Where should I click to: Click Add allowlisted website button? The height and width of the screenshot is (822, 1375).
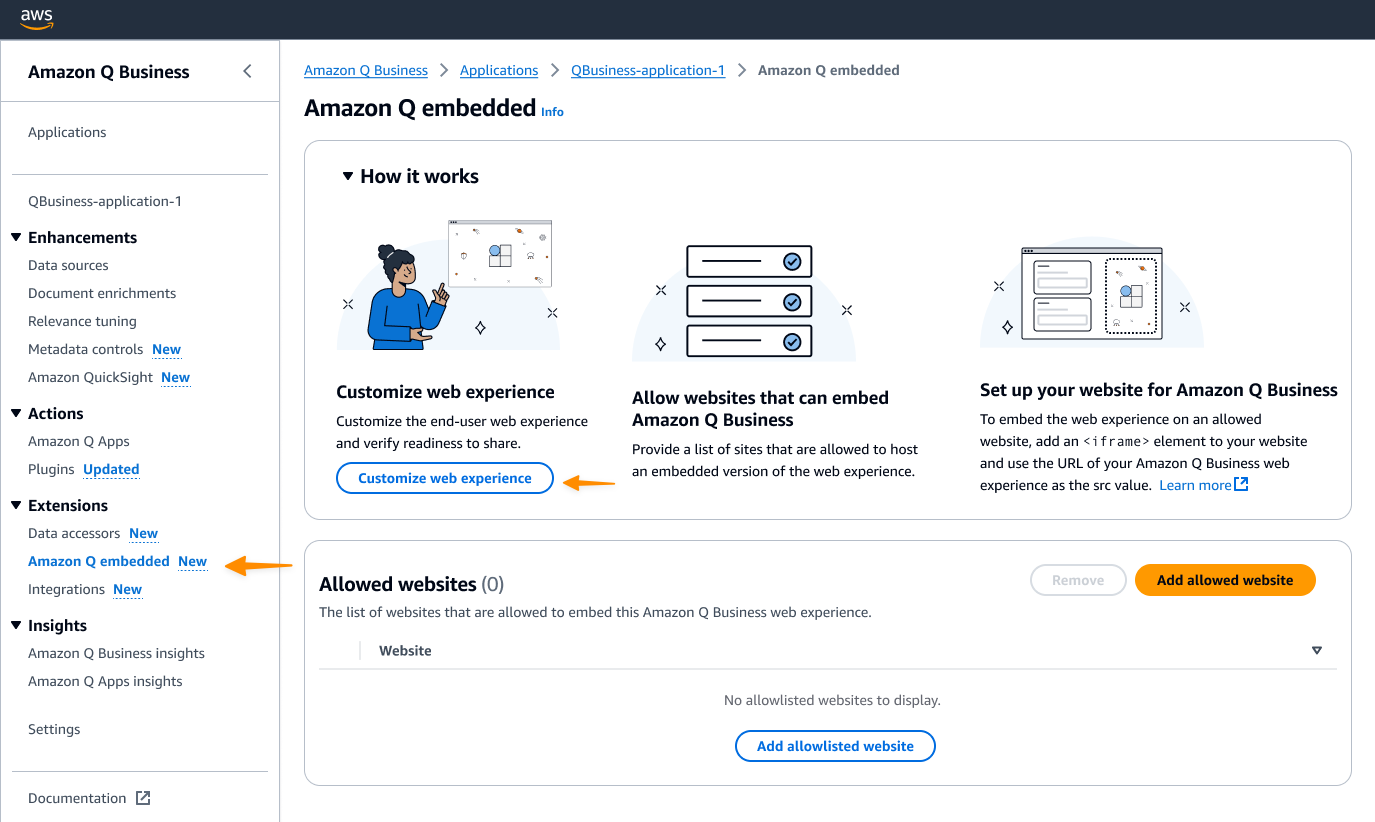click(835, 746)
